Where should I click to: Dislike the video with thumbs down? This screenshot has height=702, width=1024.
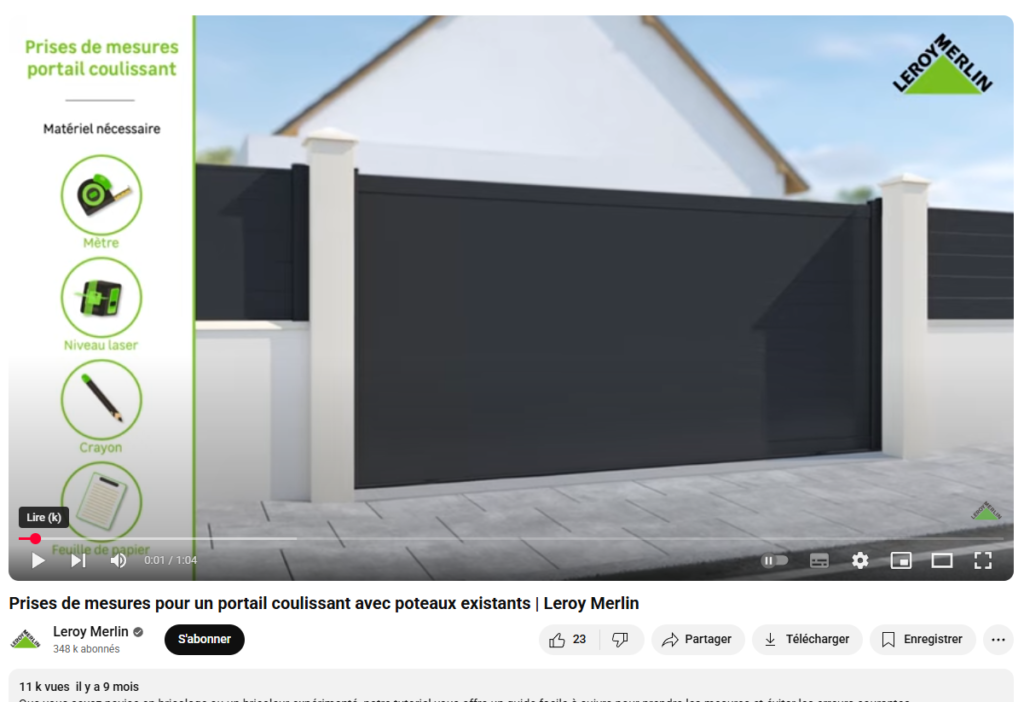620,640
